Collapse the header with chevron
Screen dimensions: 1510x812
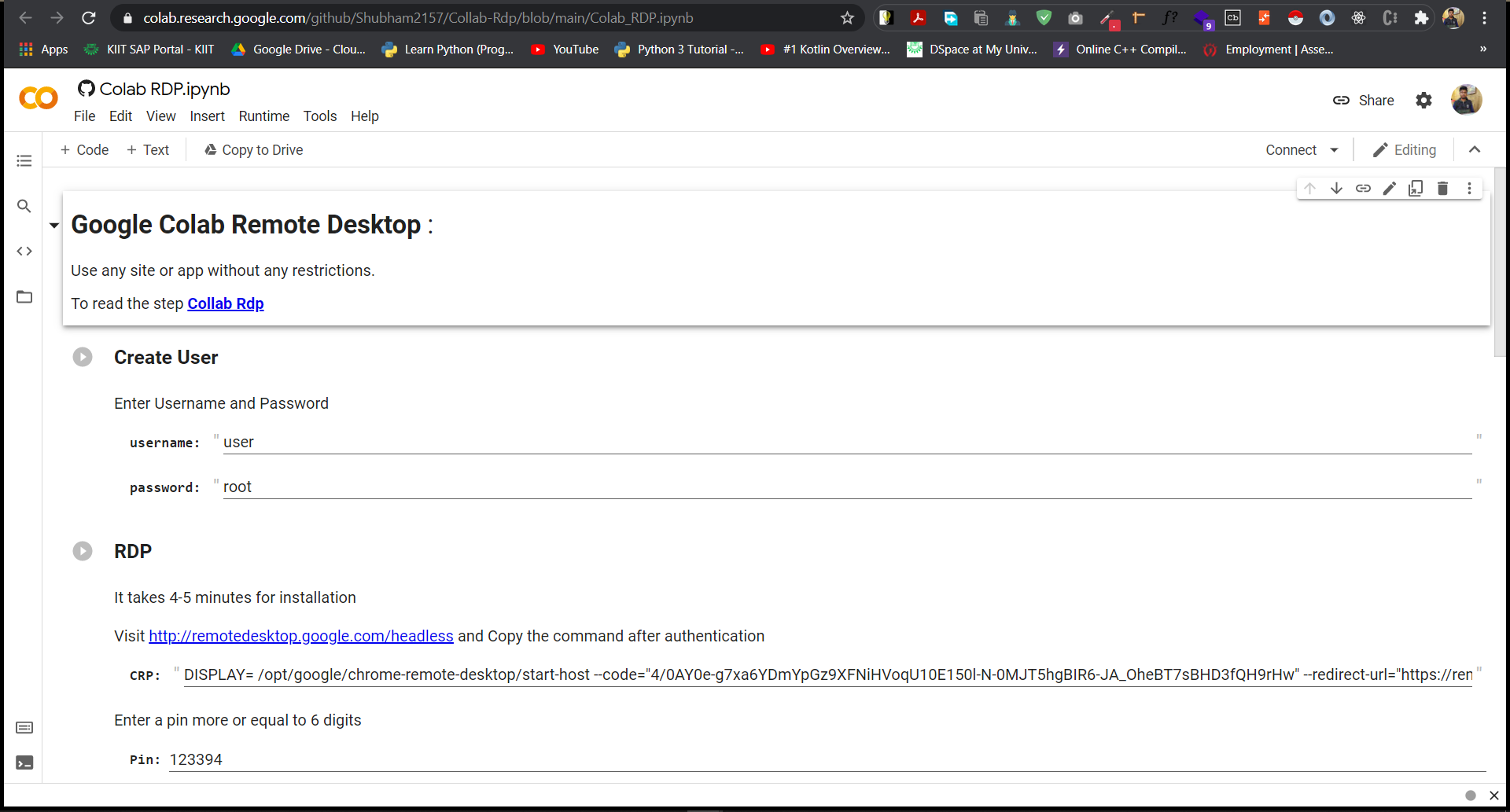click(x=1475, y=150)
